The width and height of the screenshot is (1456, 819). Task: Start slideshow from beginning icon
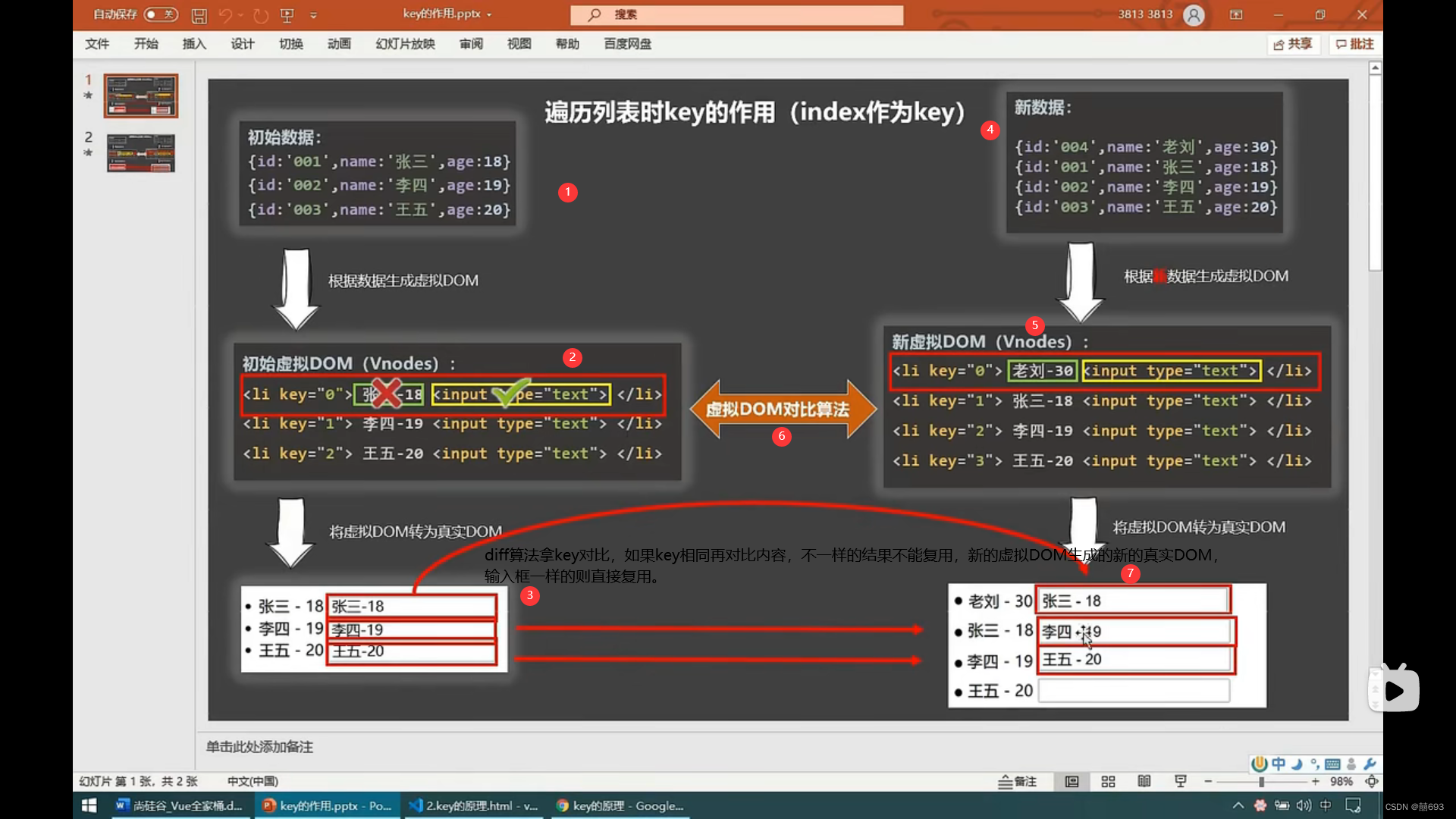(287, 15)
